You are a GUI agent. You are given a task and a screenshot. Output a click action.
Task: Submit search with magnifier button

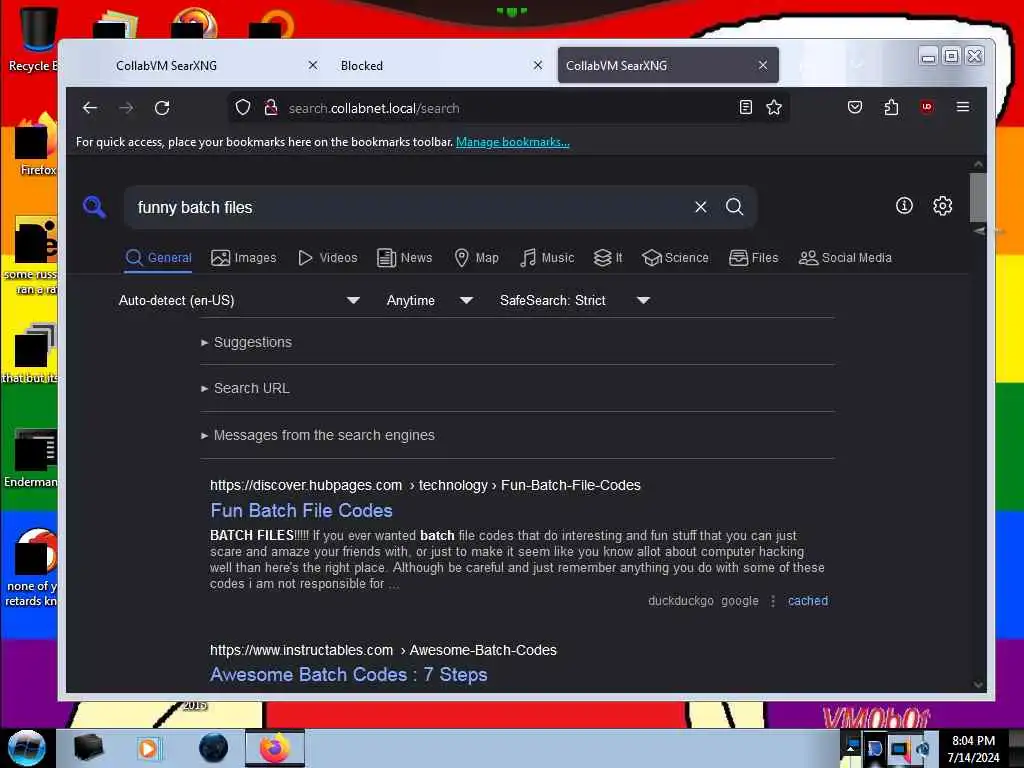(x=735, y=207)
